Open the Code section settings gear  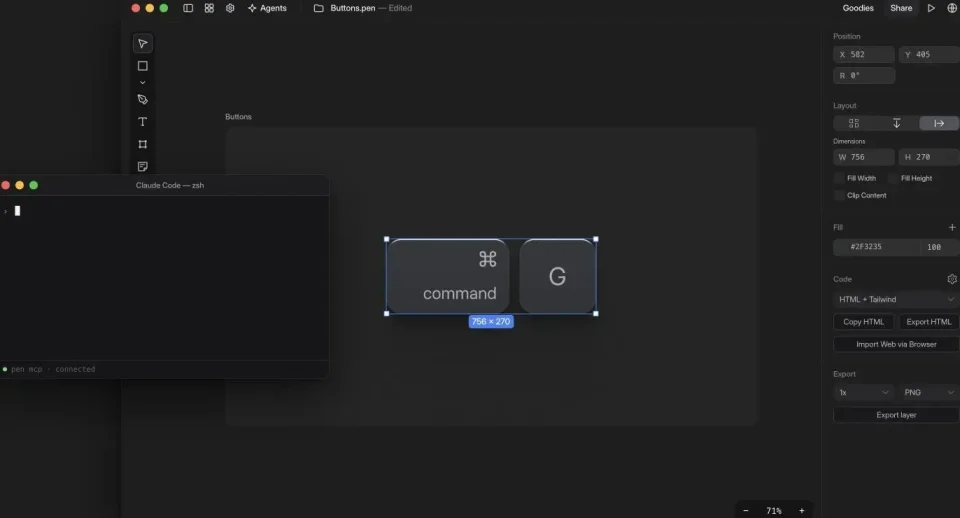tap(952, 279)
